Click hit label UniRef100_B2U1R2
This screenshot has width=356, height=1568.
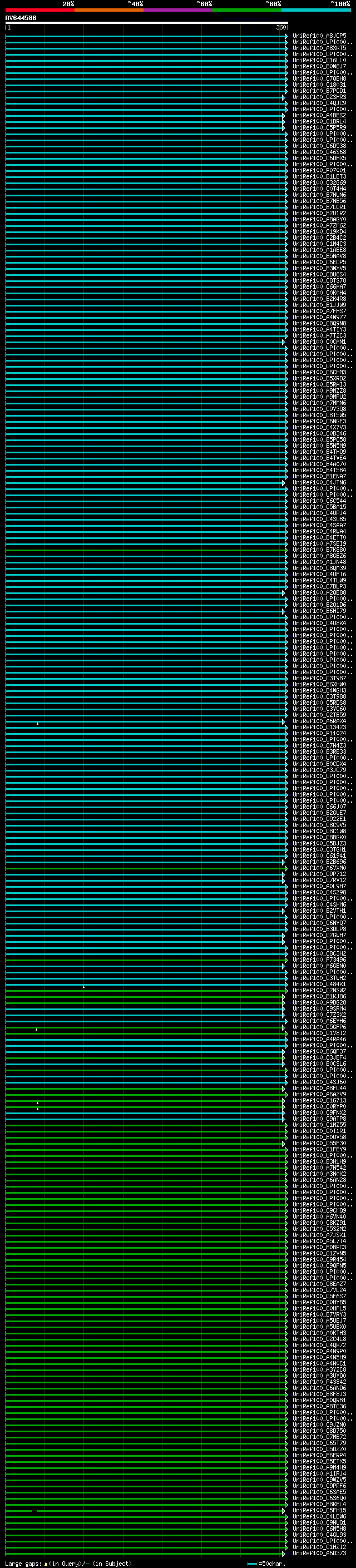point(319,214)
